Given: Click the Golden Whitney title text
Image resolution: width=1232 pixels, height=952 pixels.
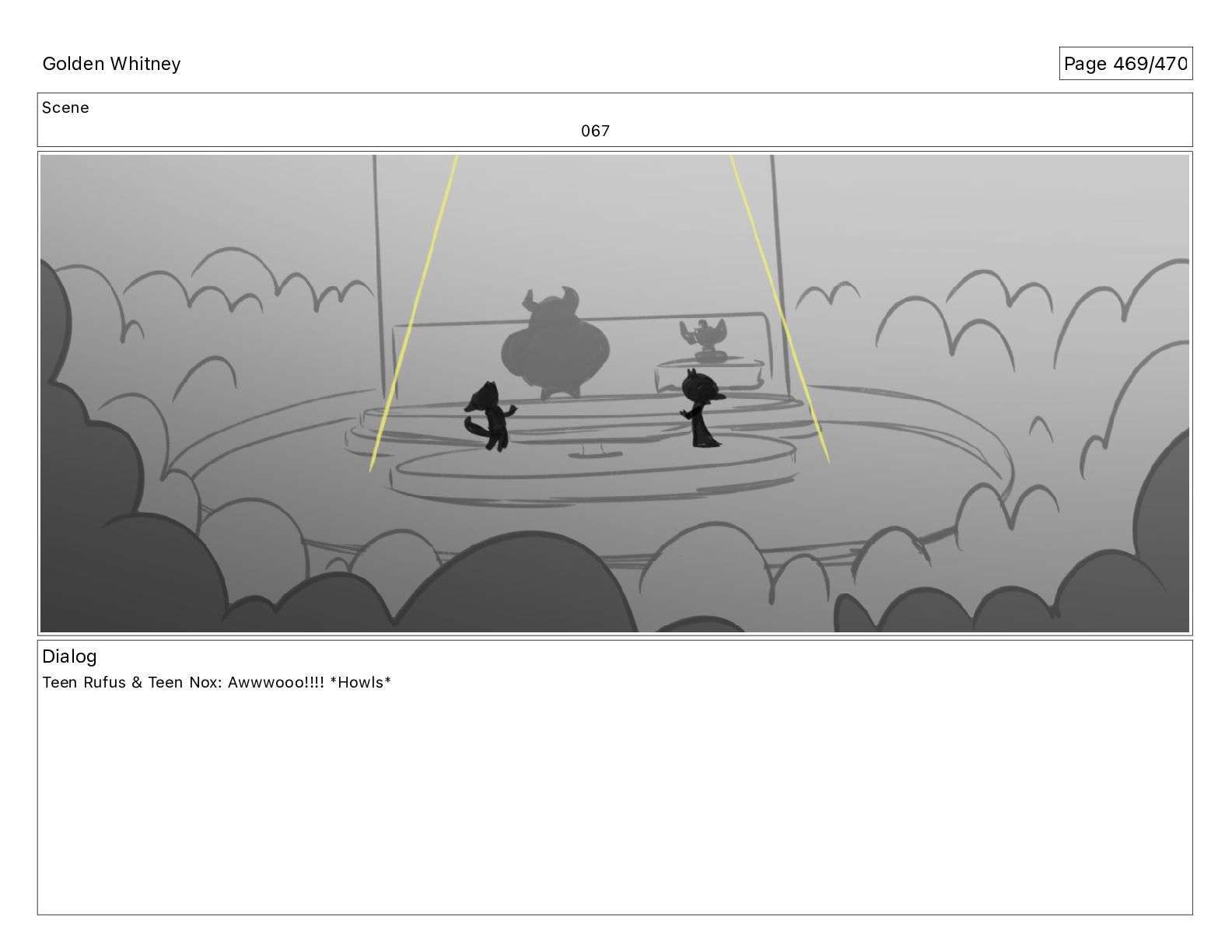Looking at the screenshot, I should [x=111, y=64].
